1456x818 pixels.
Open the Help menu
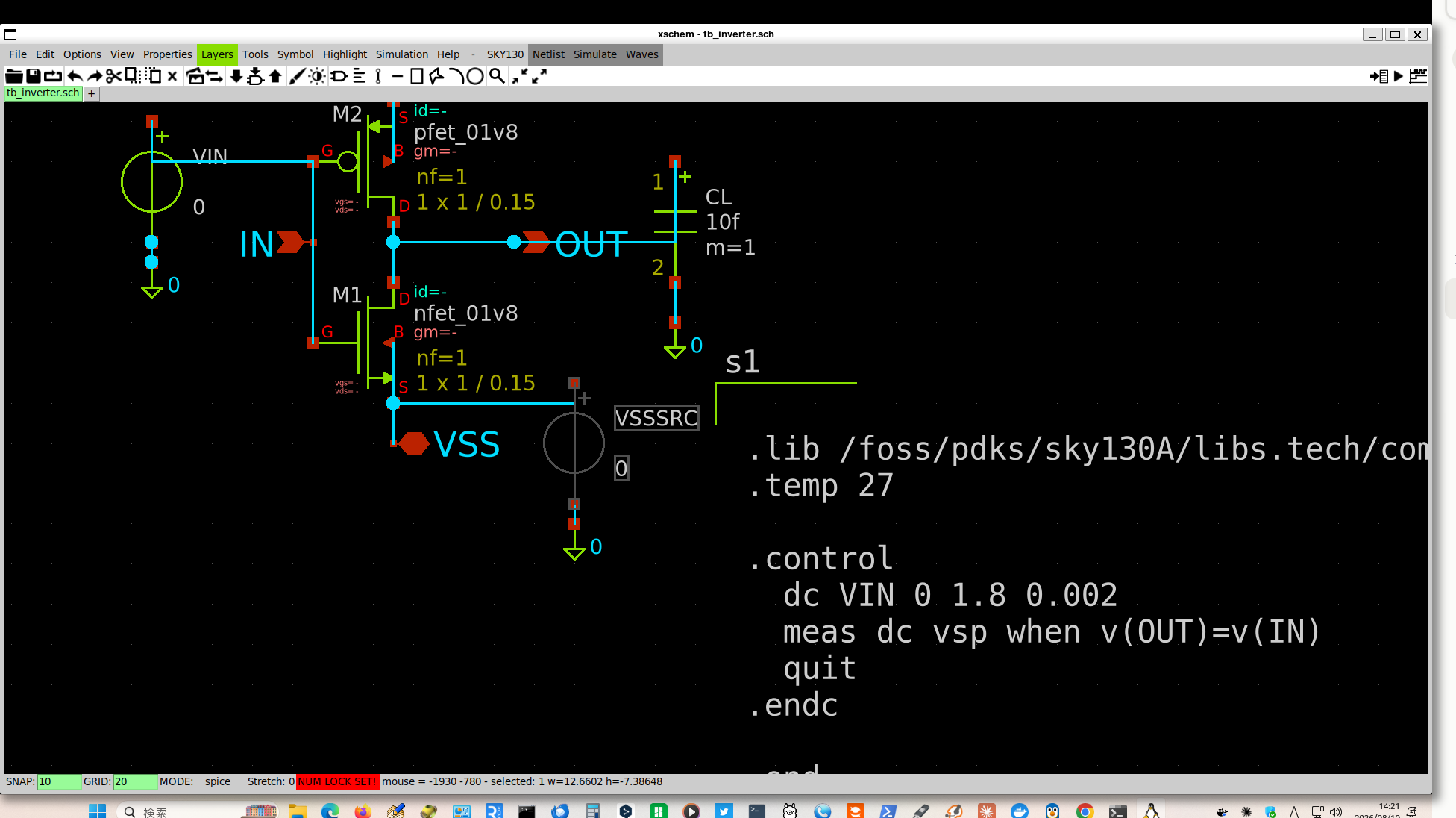[x=448, y=54]
